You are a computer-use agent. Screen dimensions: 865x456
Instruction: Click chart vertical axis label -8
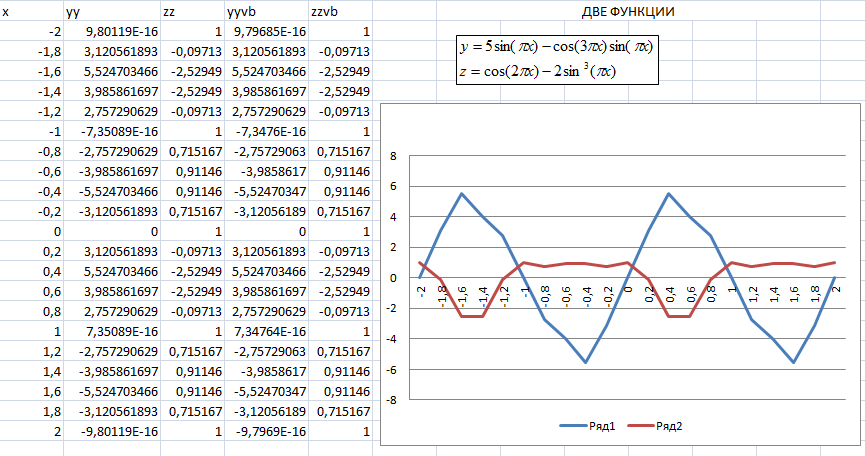pos(391,400)
